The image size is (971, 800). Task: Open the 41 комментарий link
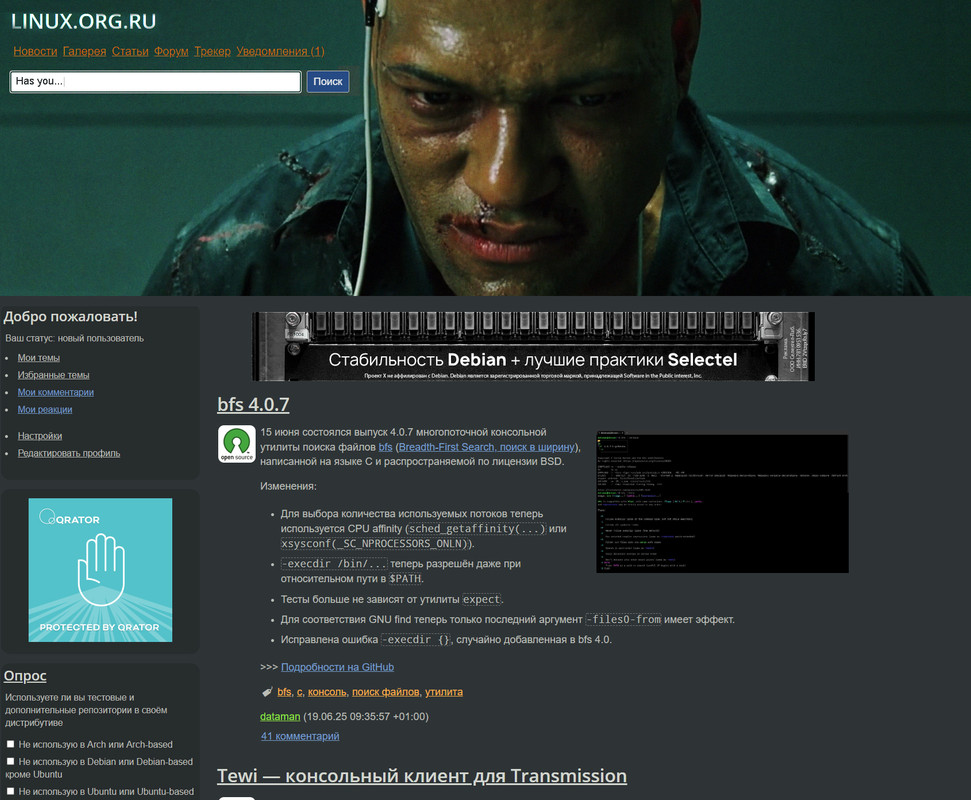(x=300, y=736)
